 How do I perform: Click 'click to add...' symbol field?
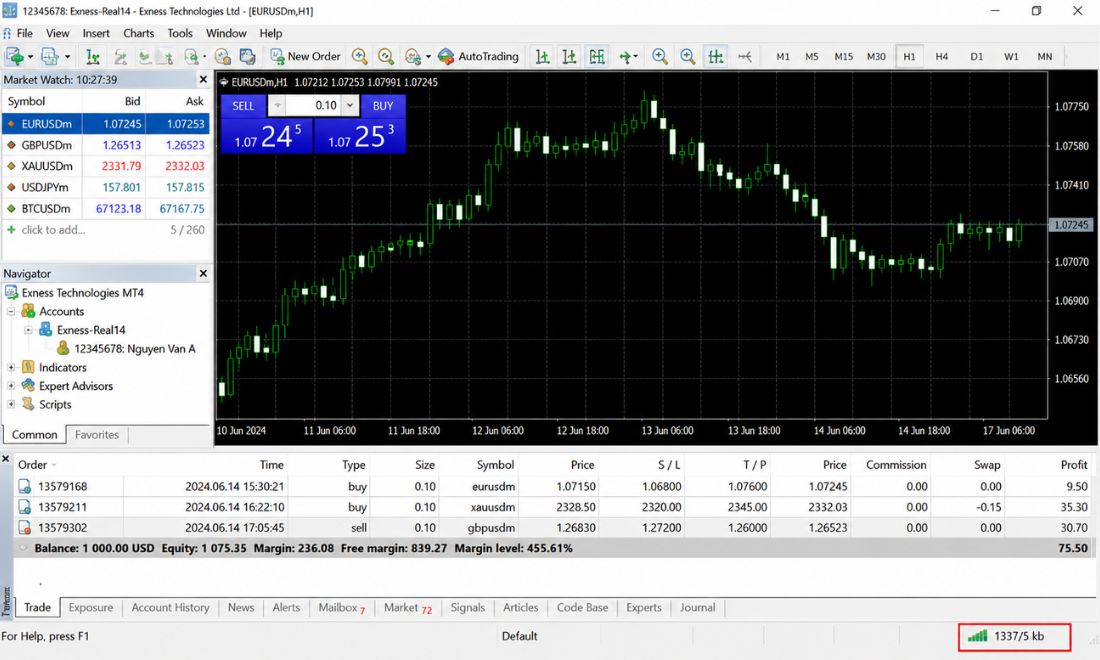(53, 229)
